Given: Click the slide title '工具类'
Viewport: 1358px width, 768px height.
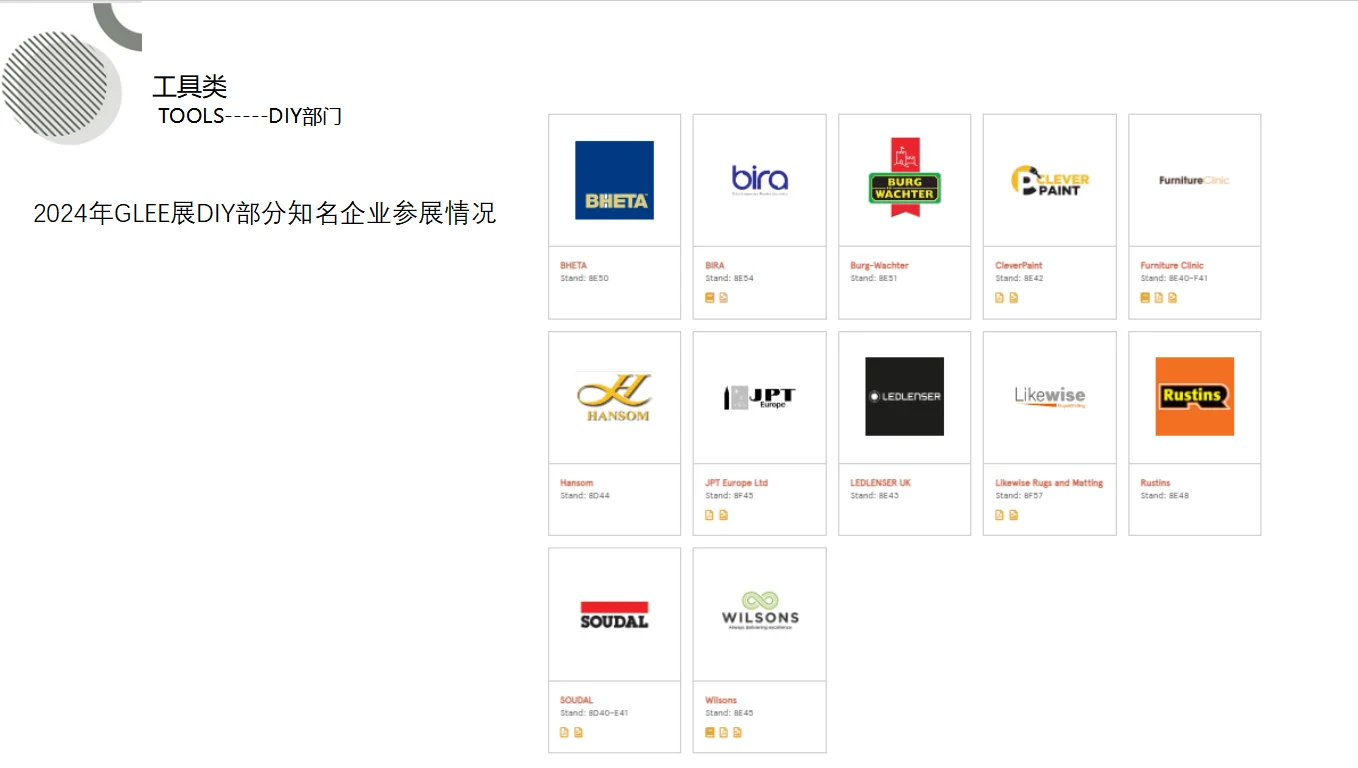Looking at the screenshot, I should pos(190,87).
